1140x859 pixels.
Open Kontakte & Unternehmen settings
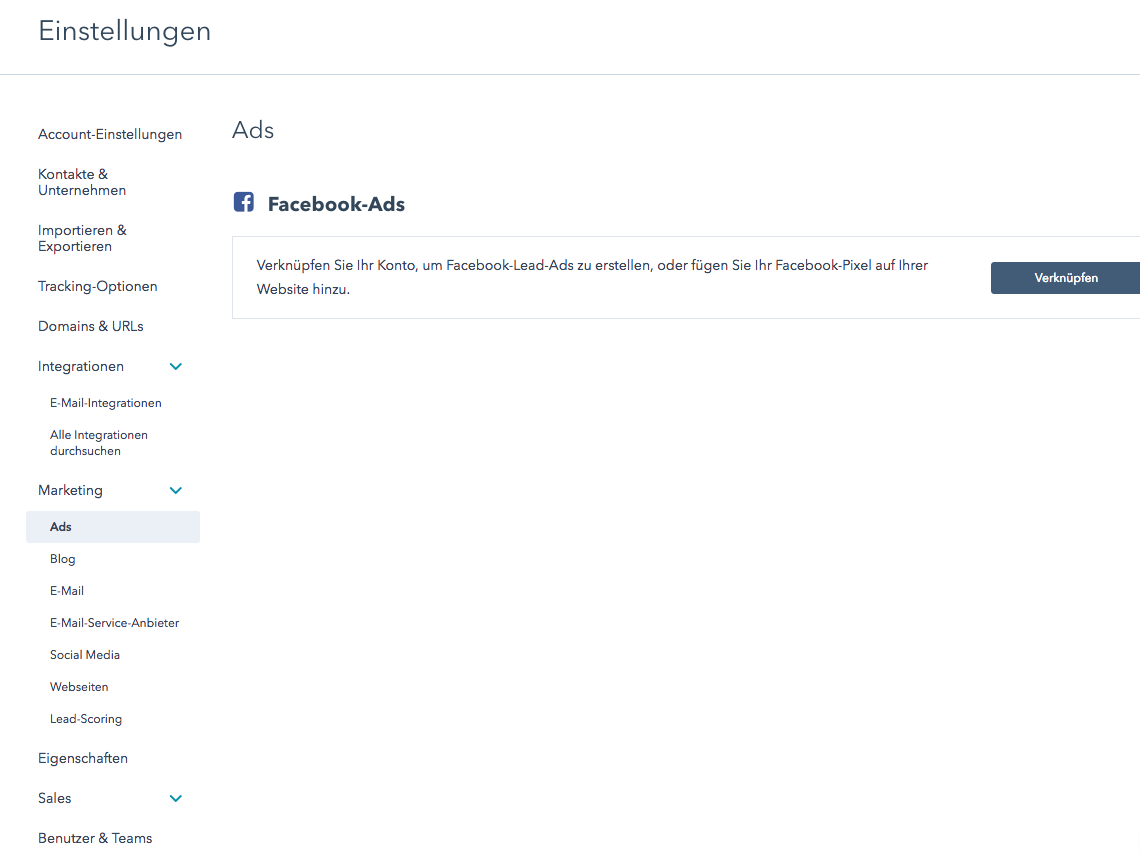[81, 182]
